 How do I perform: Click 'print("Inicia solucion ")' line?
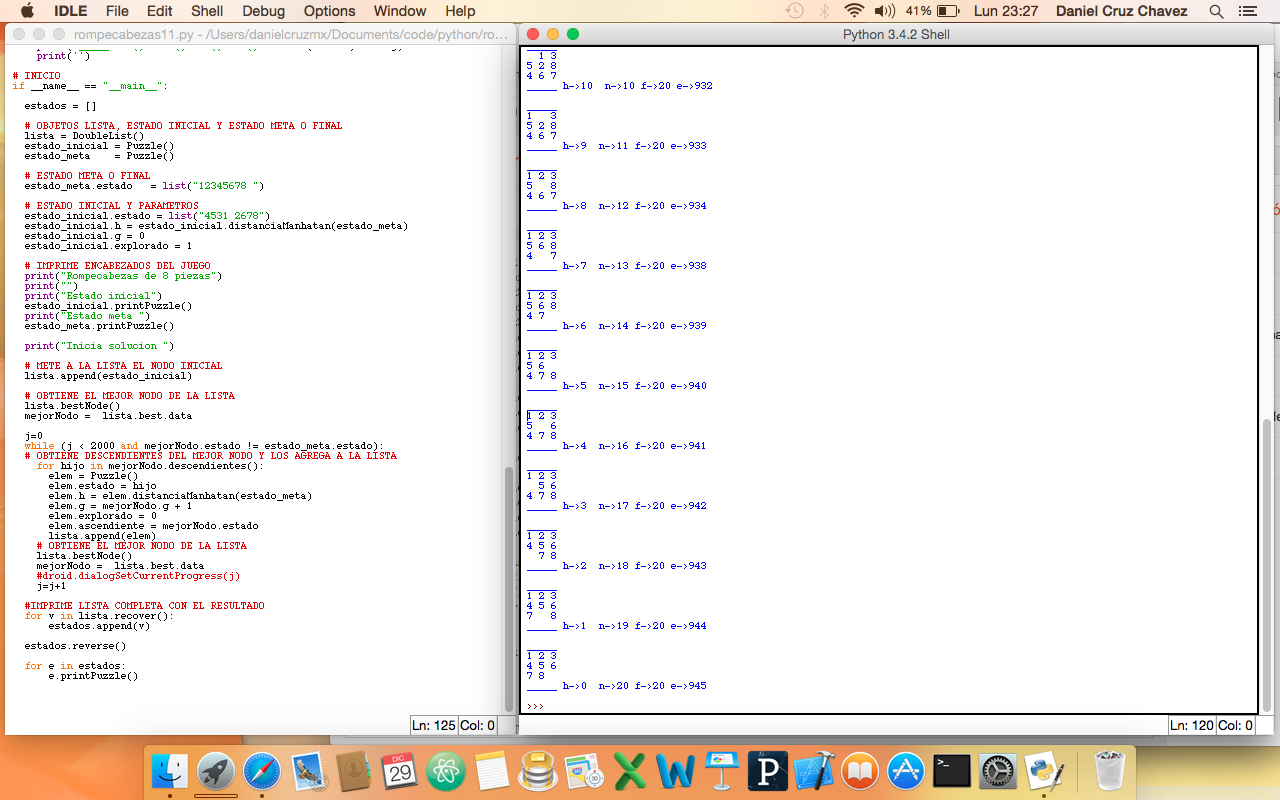tap(99, 346)
